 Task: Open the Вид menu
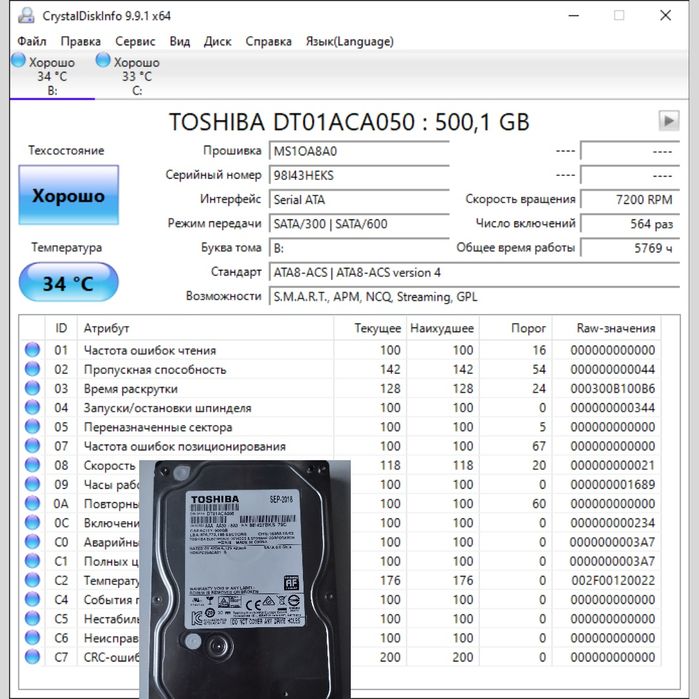coord(180,41)
